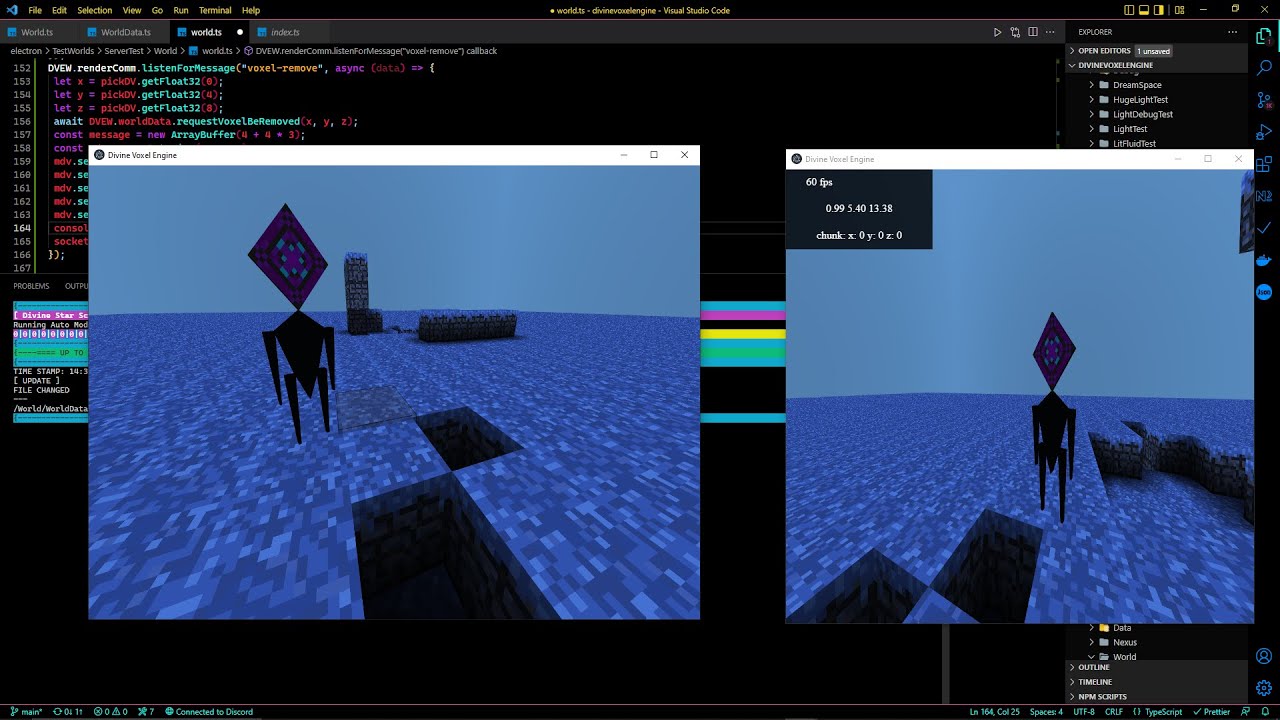Open errors and warnings status item

point(111,712)
